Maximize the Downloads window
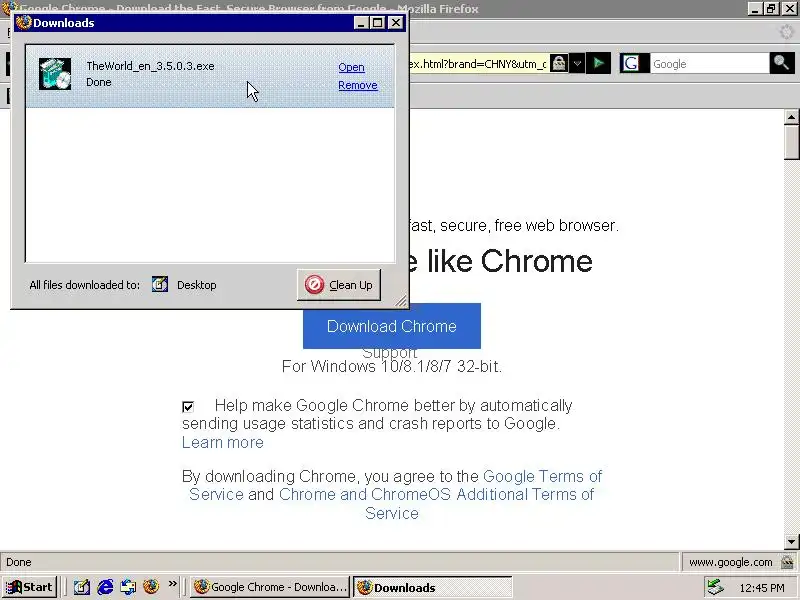 [378, 23]
